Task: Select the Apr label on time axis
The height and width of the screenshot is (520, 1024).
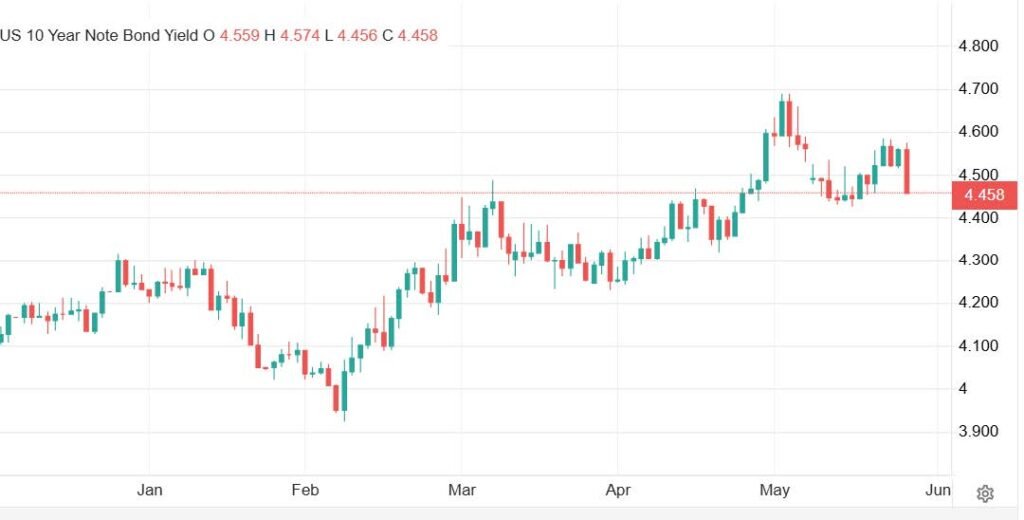Action: 618,490
